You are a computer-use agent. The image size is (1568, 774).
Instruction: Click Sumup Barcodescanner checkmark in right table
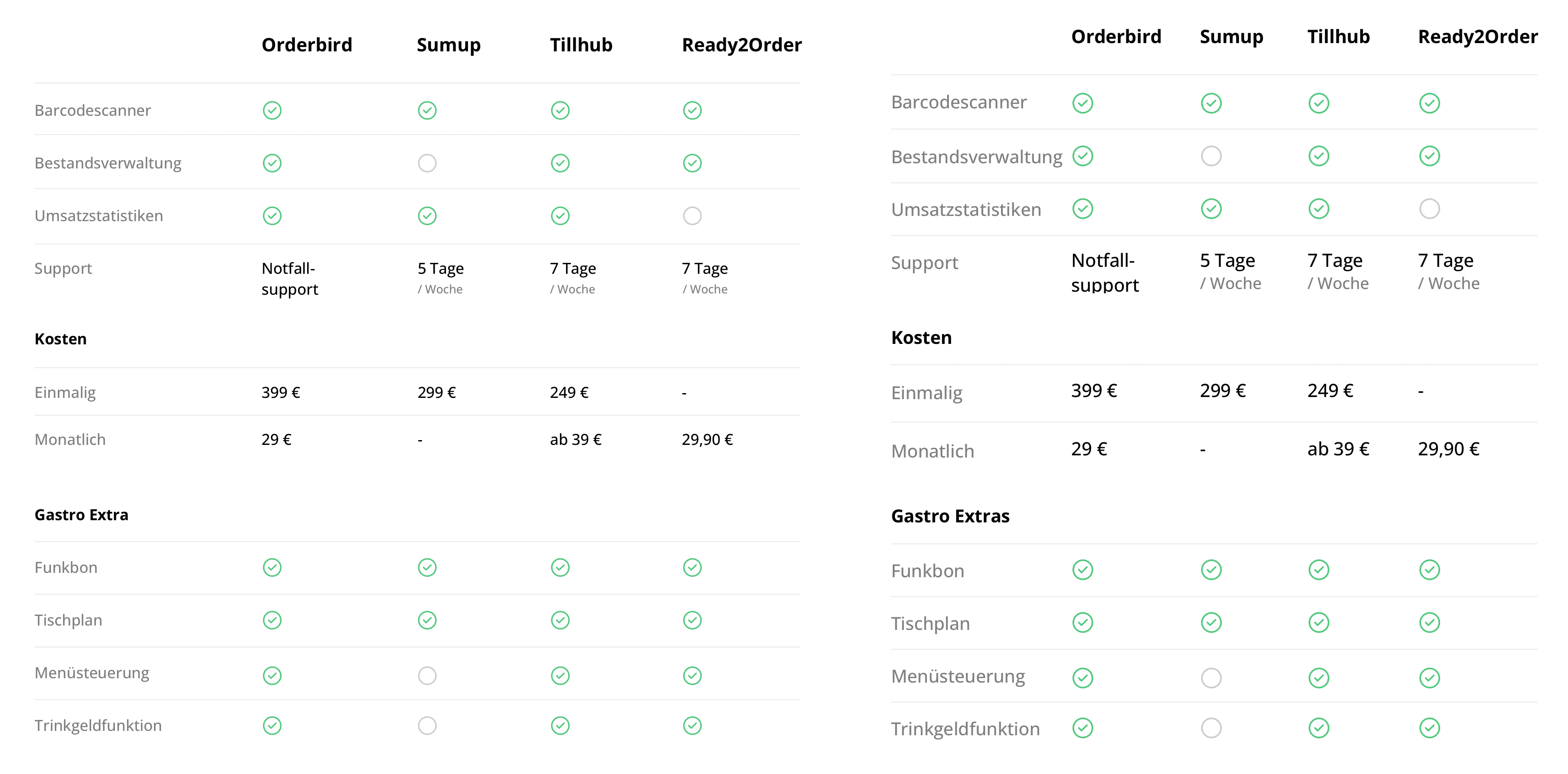(x=1211, y=103)
